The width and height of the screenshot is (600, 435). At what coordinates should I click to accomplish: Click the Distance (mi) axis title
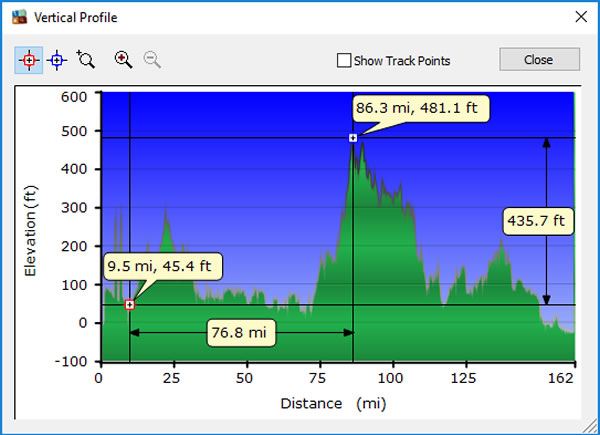[333, 404]
